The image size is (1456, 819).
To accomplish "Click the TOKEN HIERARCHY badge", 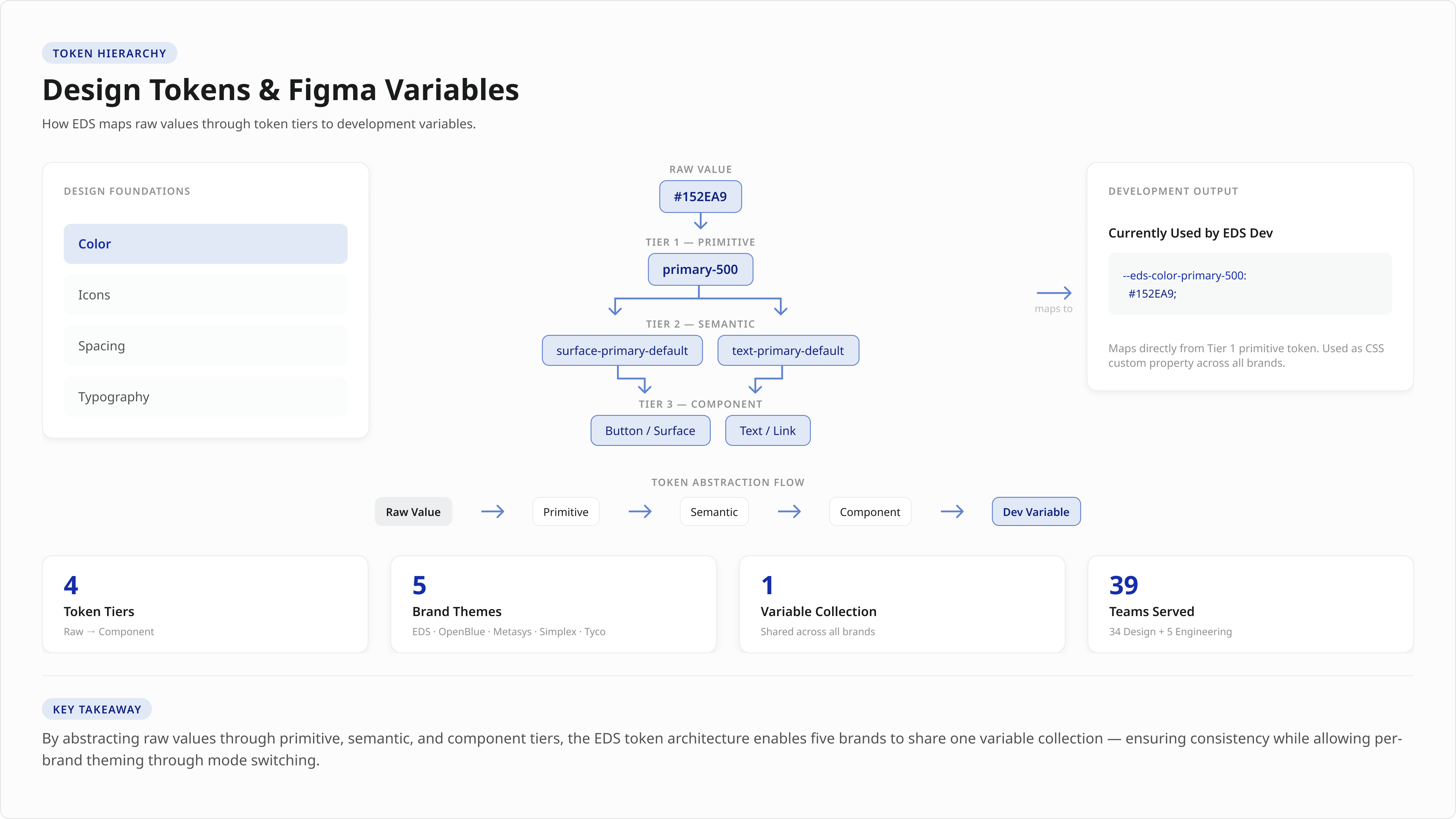I will [109, 52].
